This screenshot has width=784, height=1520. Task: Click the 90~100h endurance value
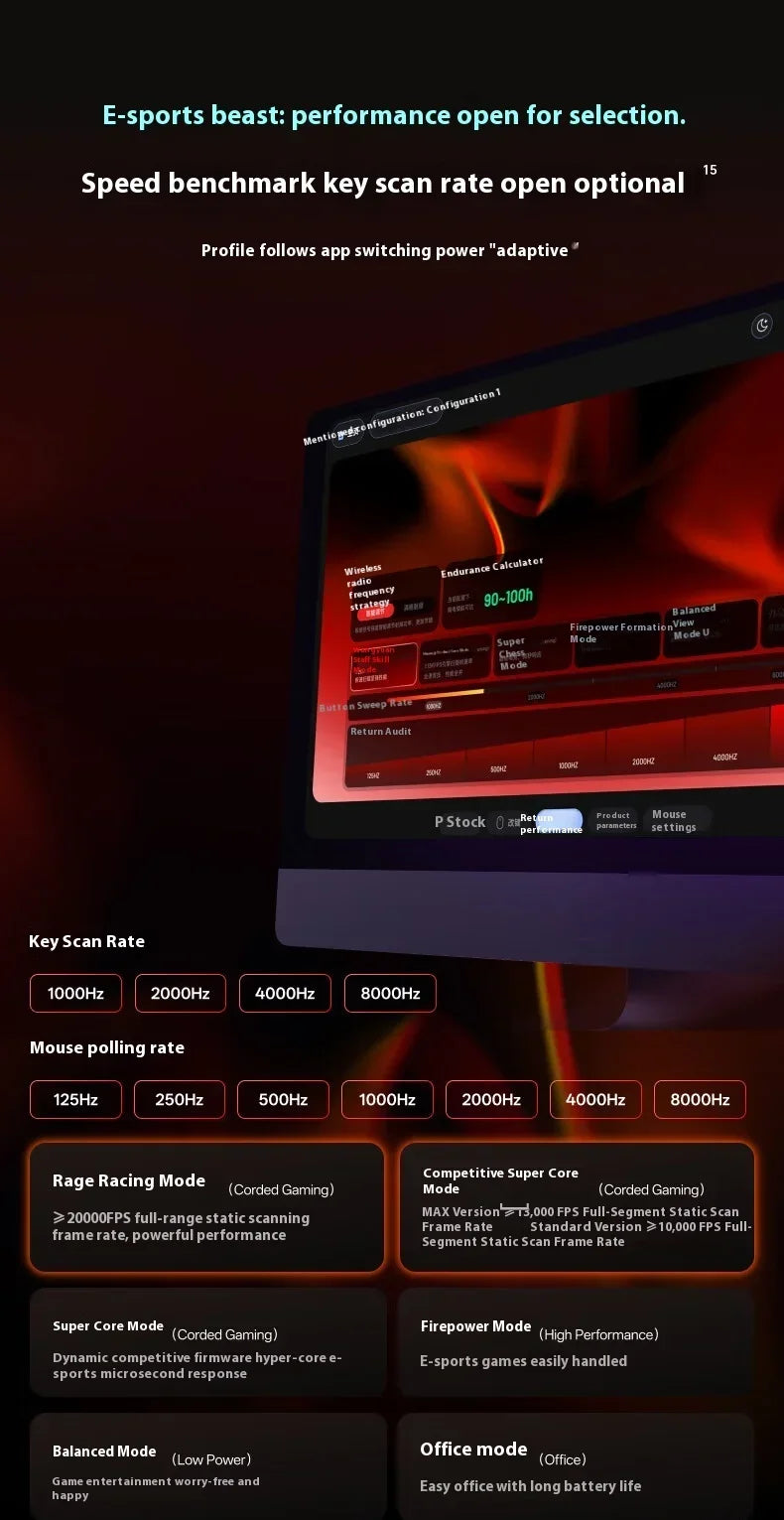click(508, 598)
